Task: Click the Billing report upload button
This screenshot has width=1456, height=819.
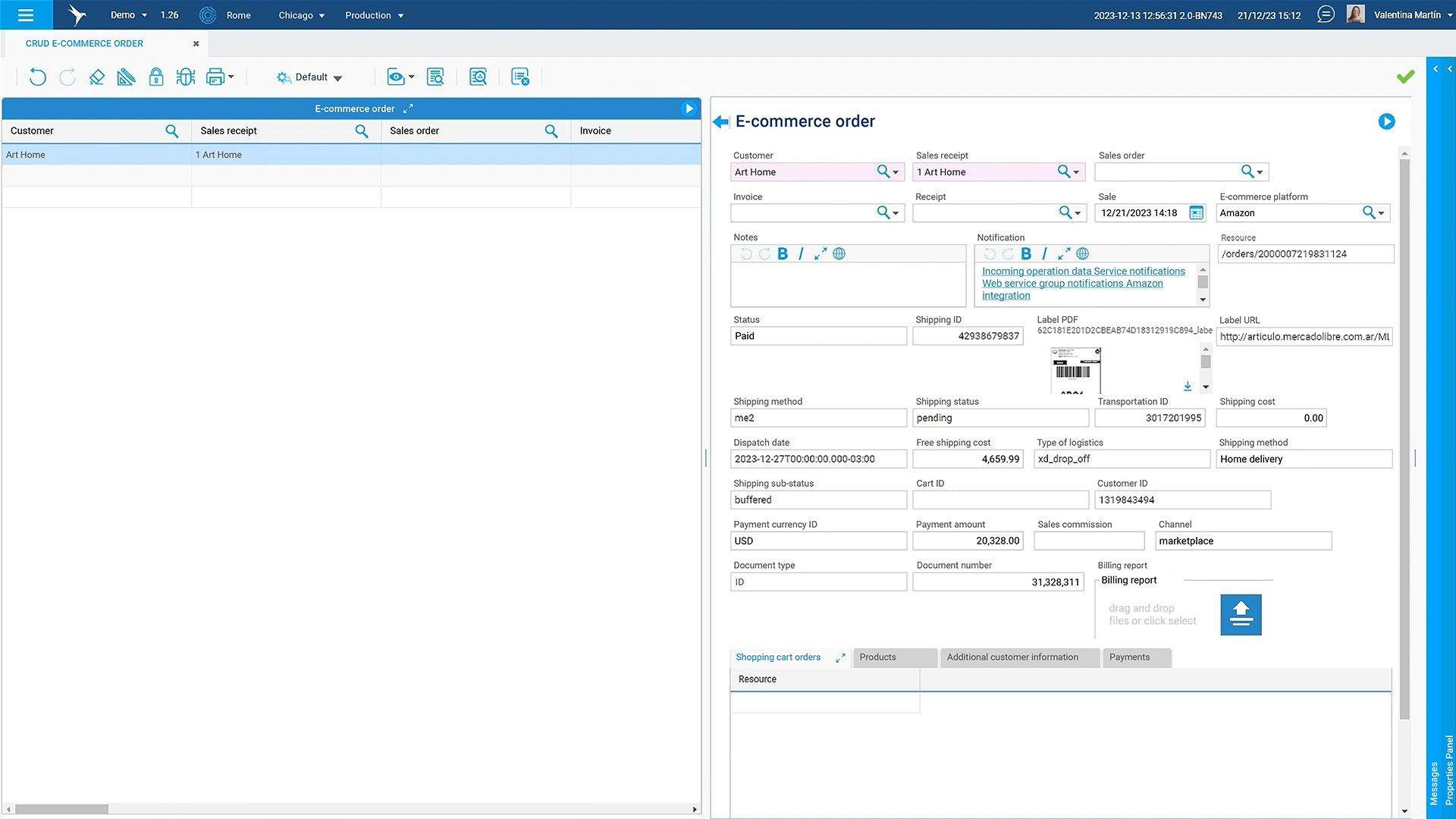Action: pos(1241,614)
